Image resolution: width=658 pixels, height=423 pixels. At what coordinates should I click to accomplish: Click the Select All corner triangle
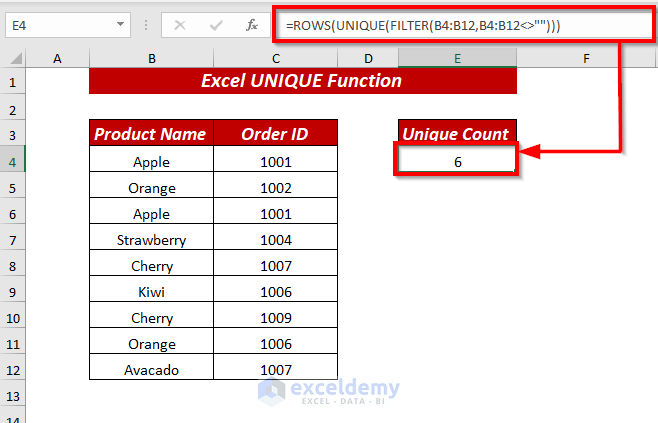click(x=16, y=58)
